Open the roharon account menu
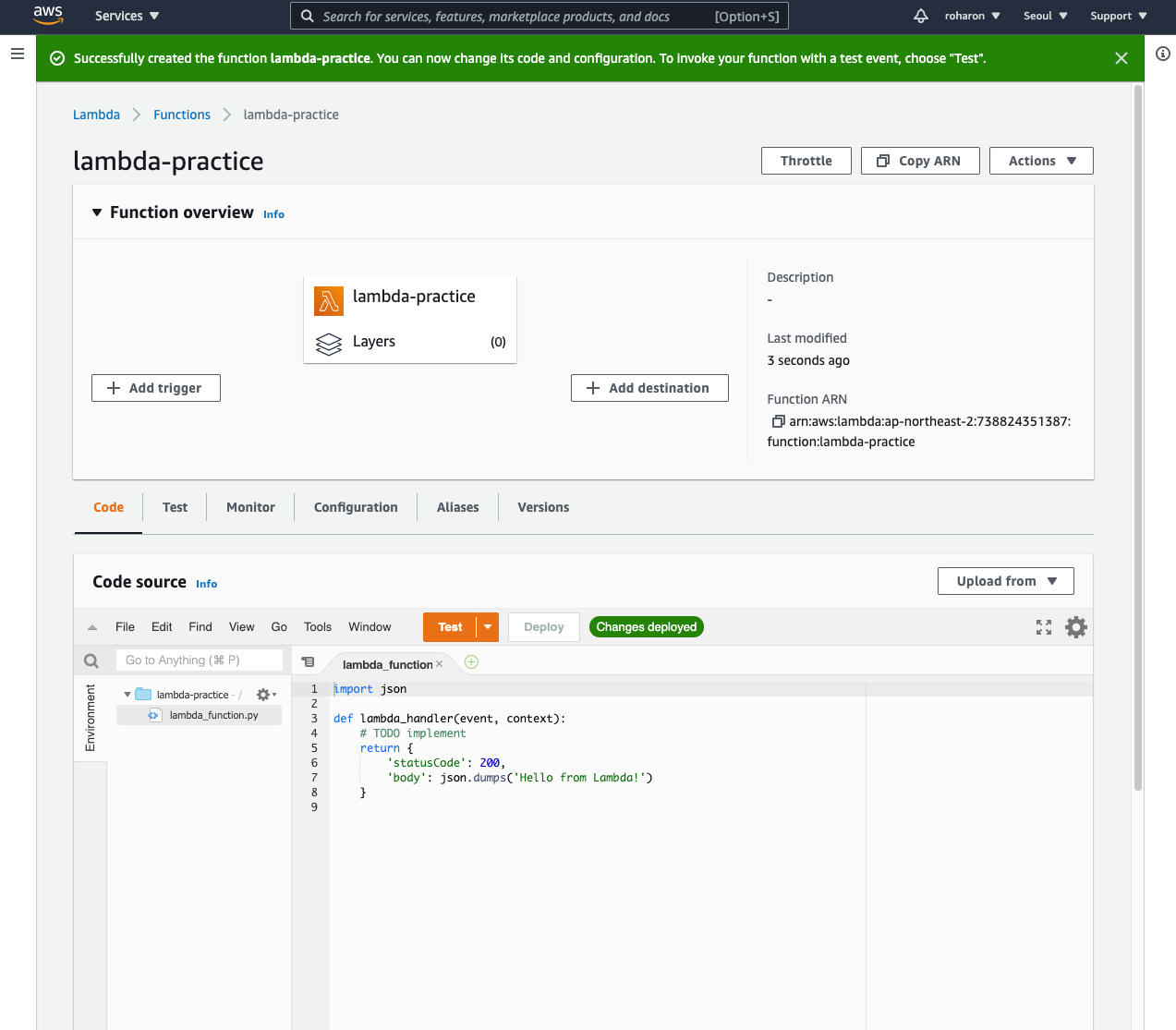The image size is (1176, 1030). pyautogui.click(x=973, y=16)
